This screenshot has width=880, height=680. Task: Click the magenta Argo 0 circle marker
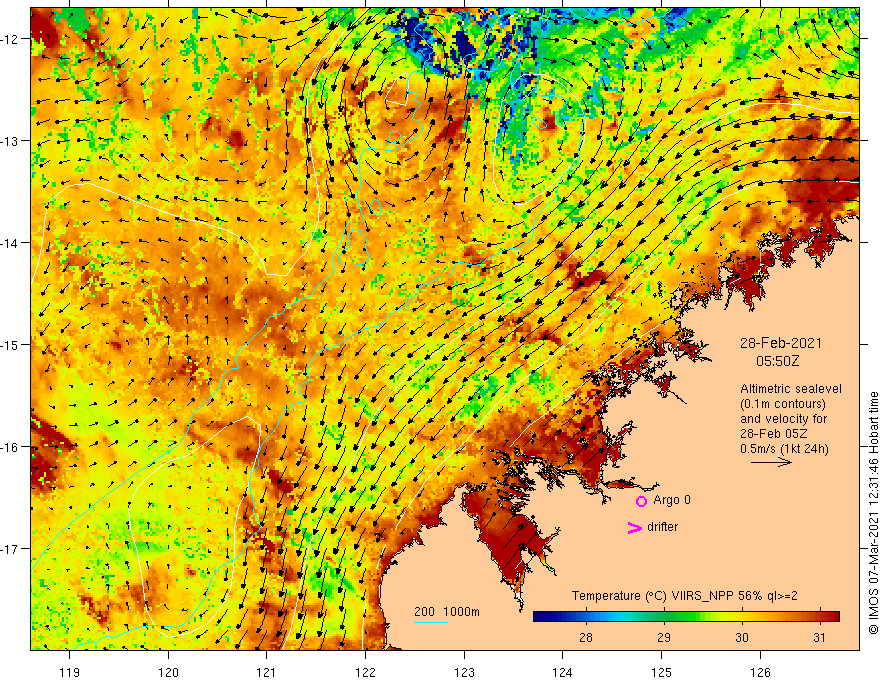point(641,501)
